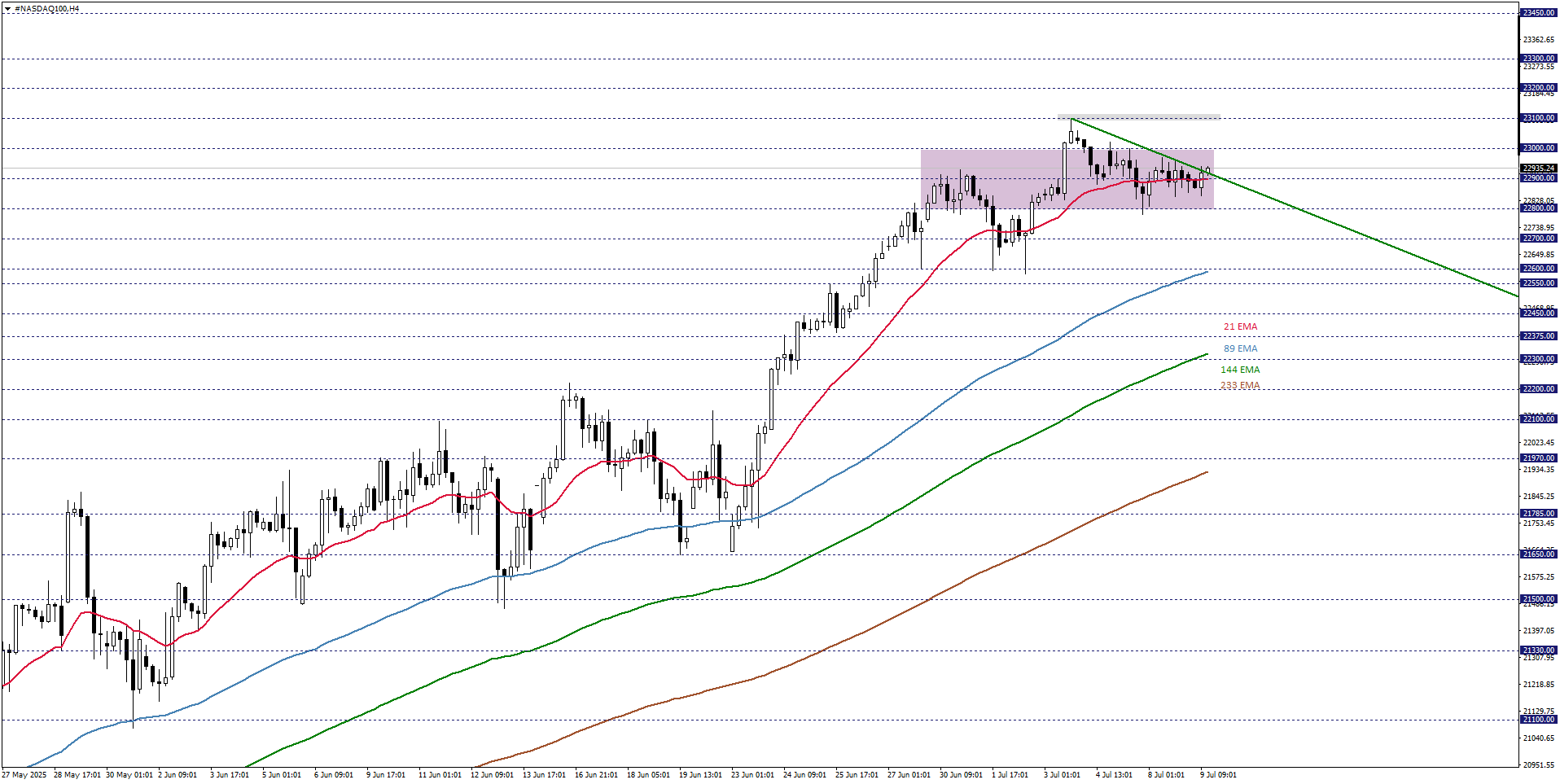The image size is (1560, 784).
Task: Click the 22800.00 level label
Action: point(1539,208)
